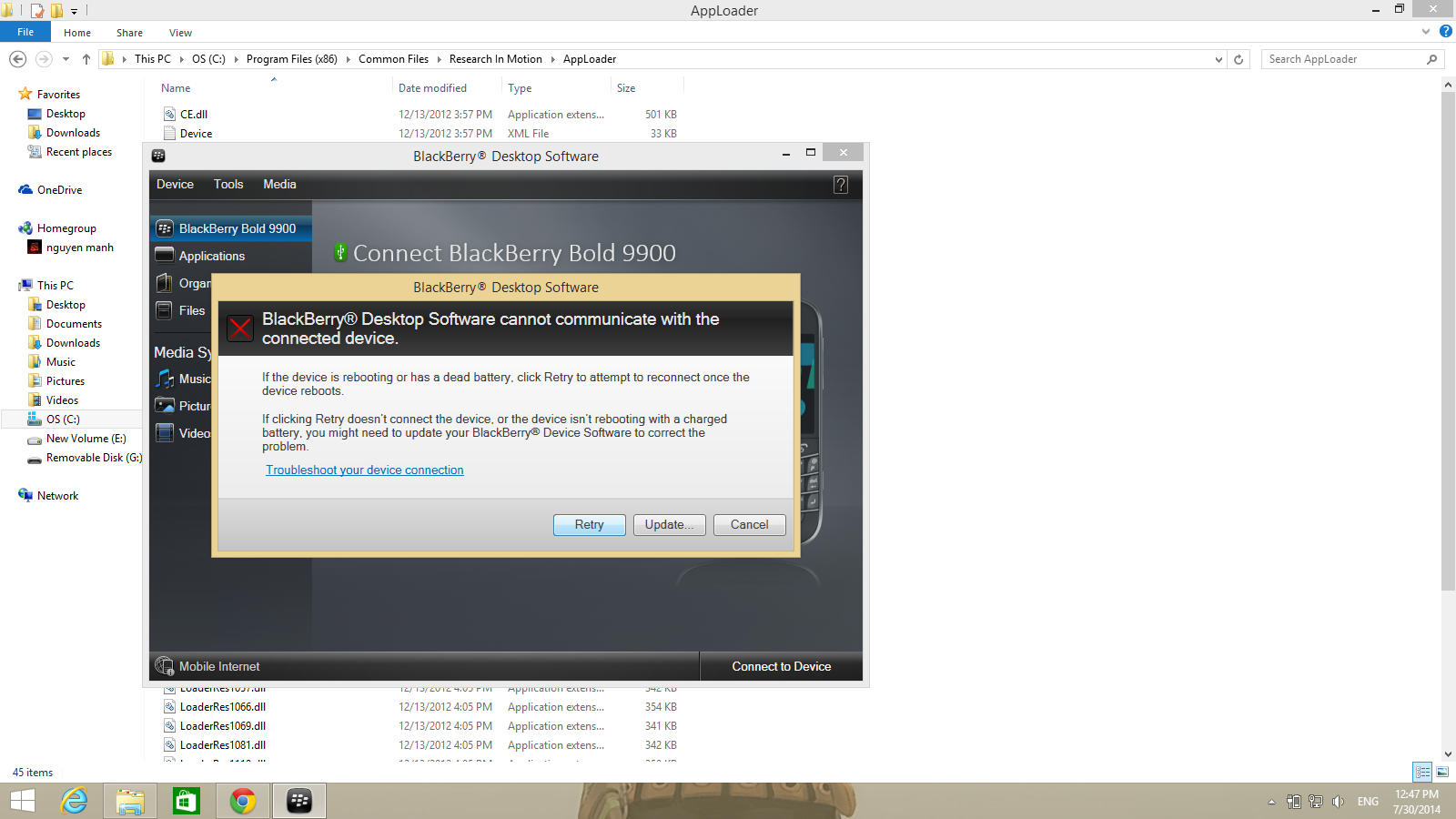
Task: Click the Pictures icon in Media section
Action: (x=164, y=406)
